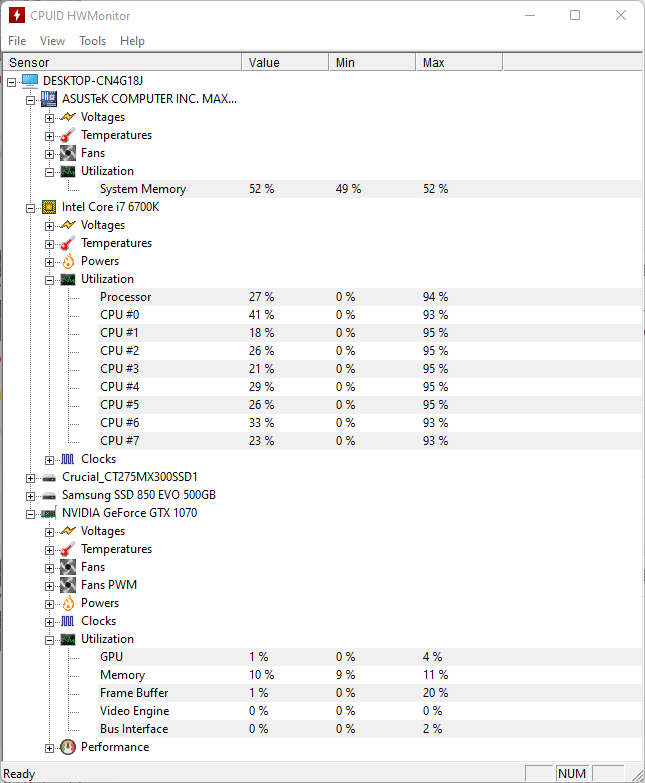Click the fan icon beside Fans PWM
The image size is (645, 783).
pyautogui.click(x=68, y=585)
